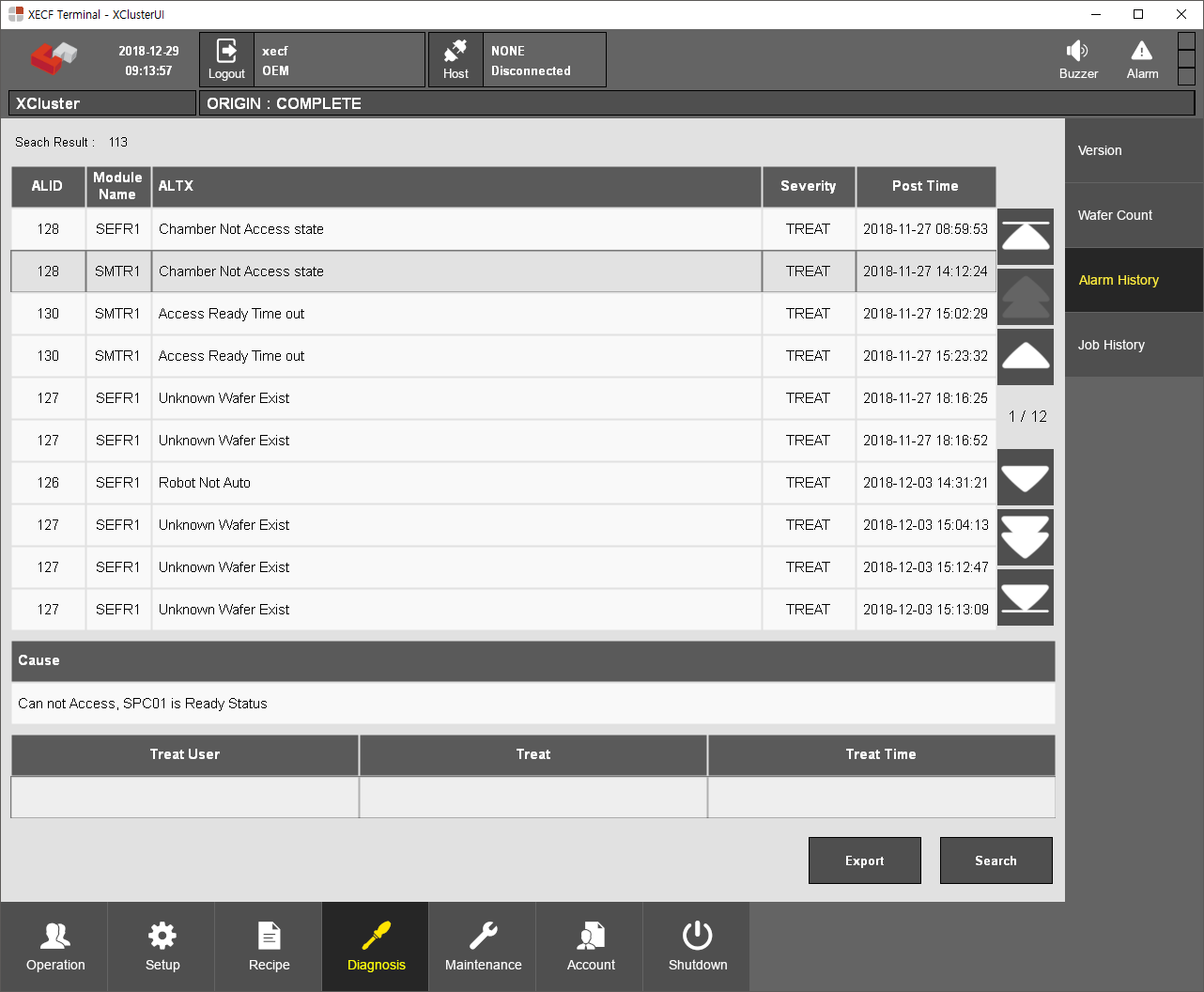Open the Account section

pos(591,947)
